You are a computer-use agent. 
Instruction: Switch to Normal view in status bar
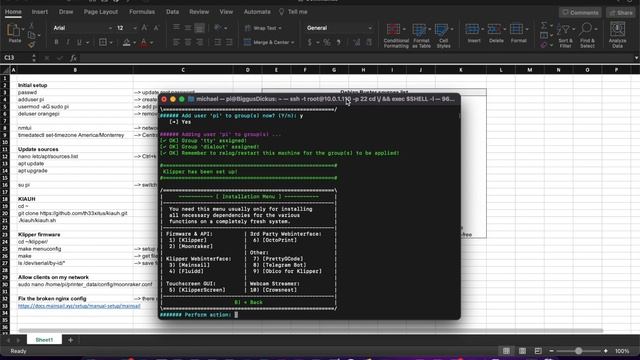506,351
